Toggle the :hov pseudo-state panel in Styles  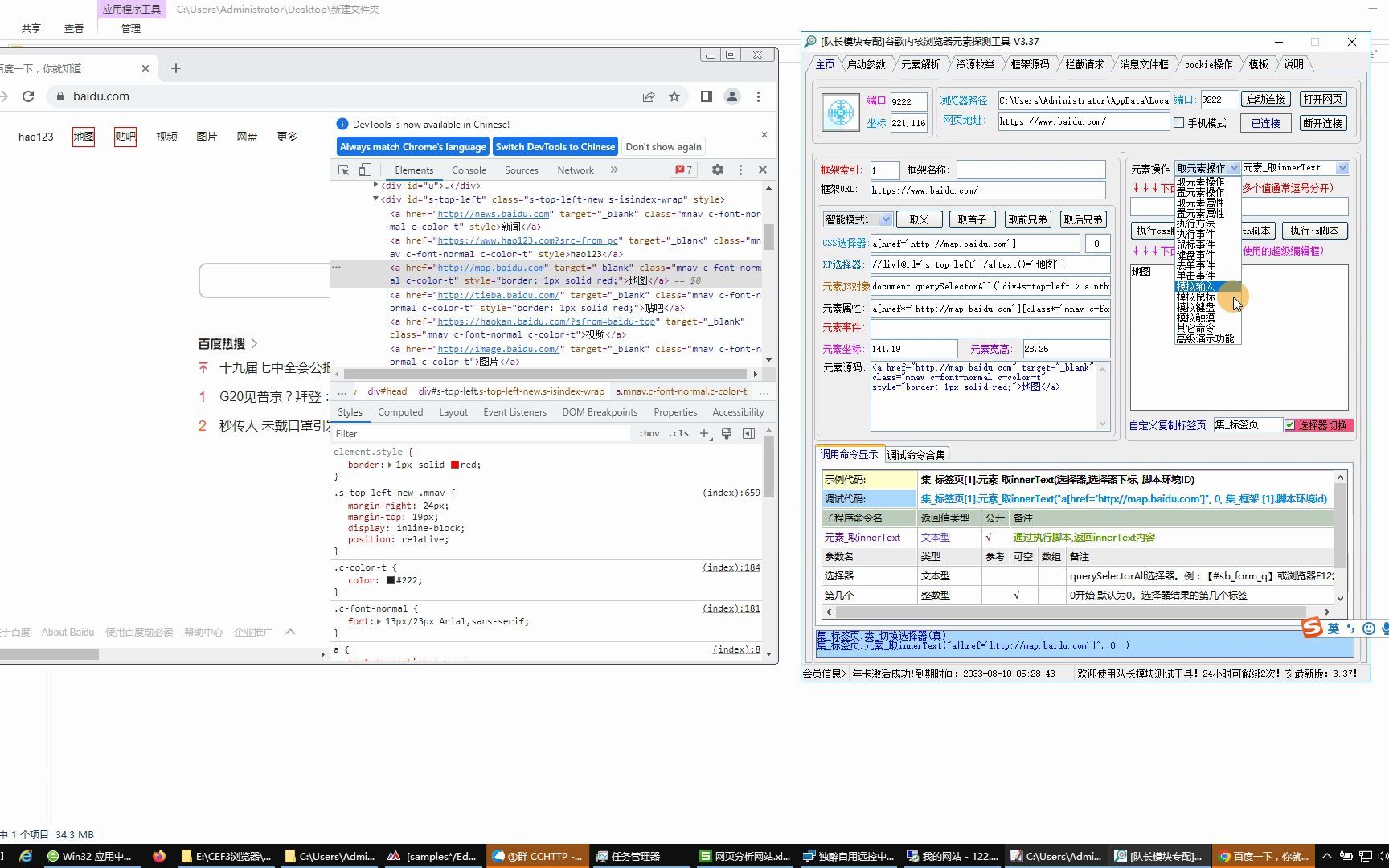[648, 433]
